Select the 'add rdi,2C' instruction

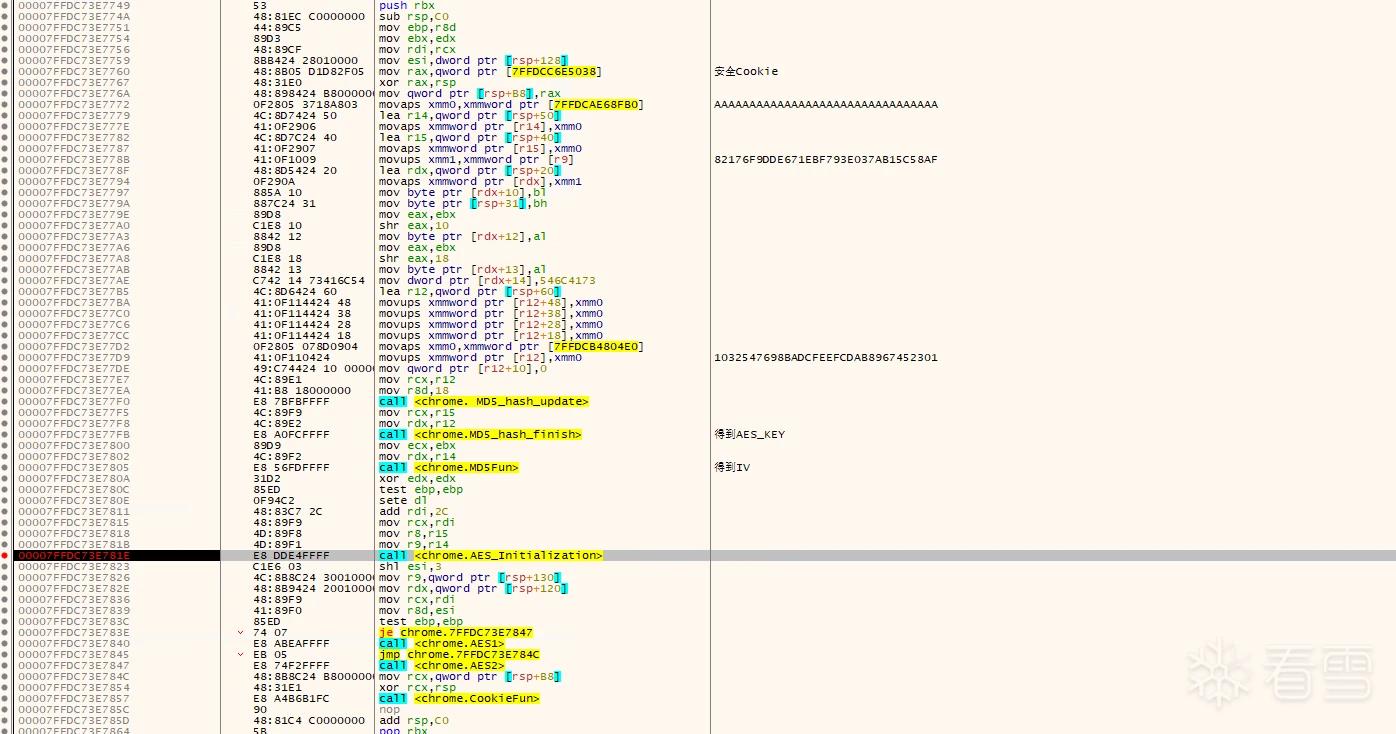click(415, 511)
